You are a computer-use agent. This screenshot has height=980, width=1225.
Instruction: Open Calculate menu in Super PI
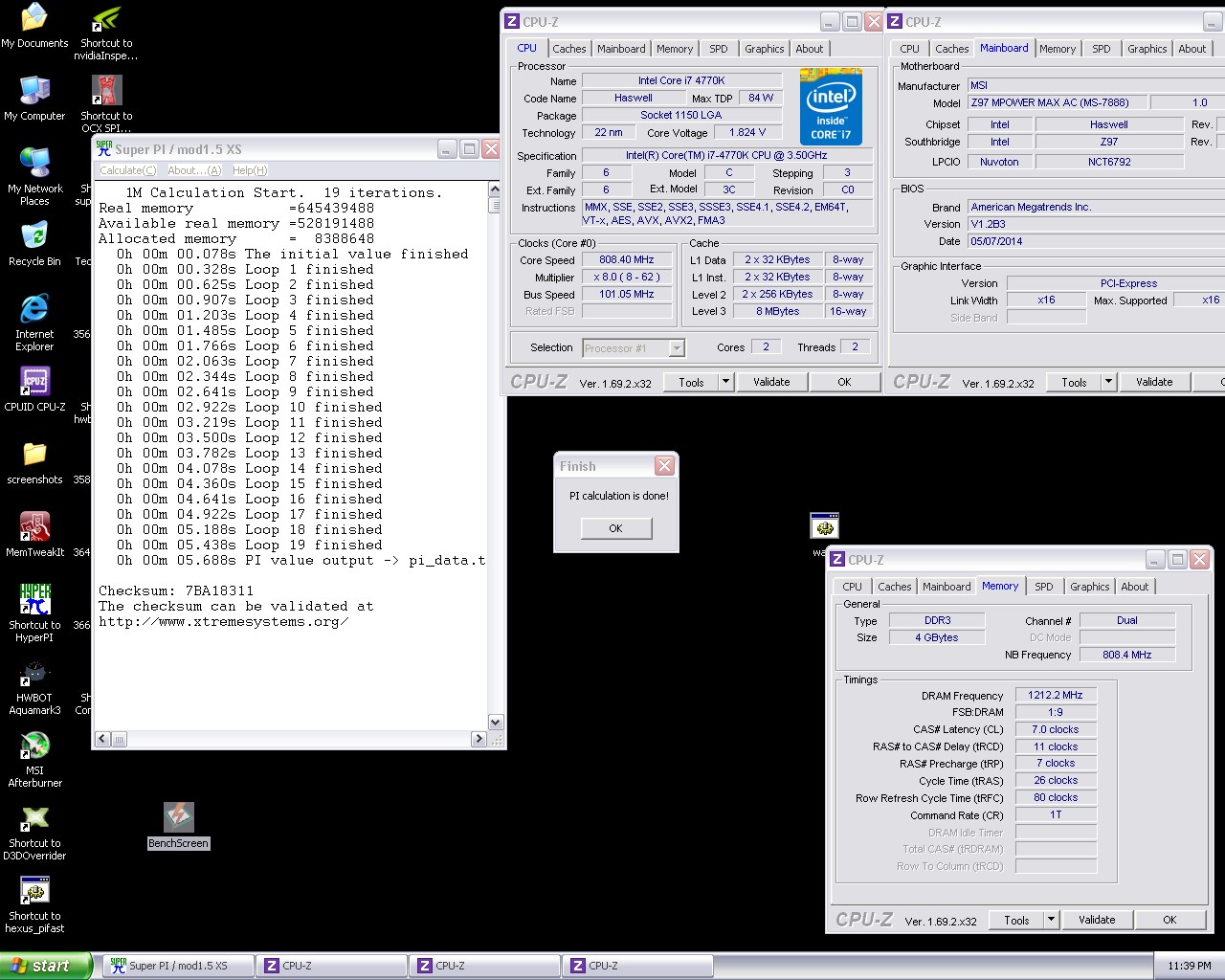128,170
